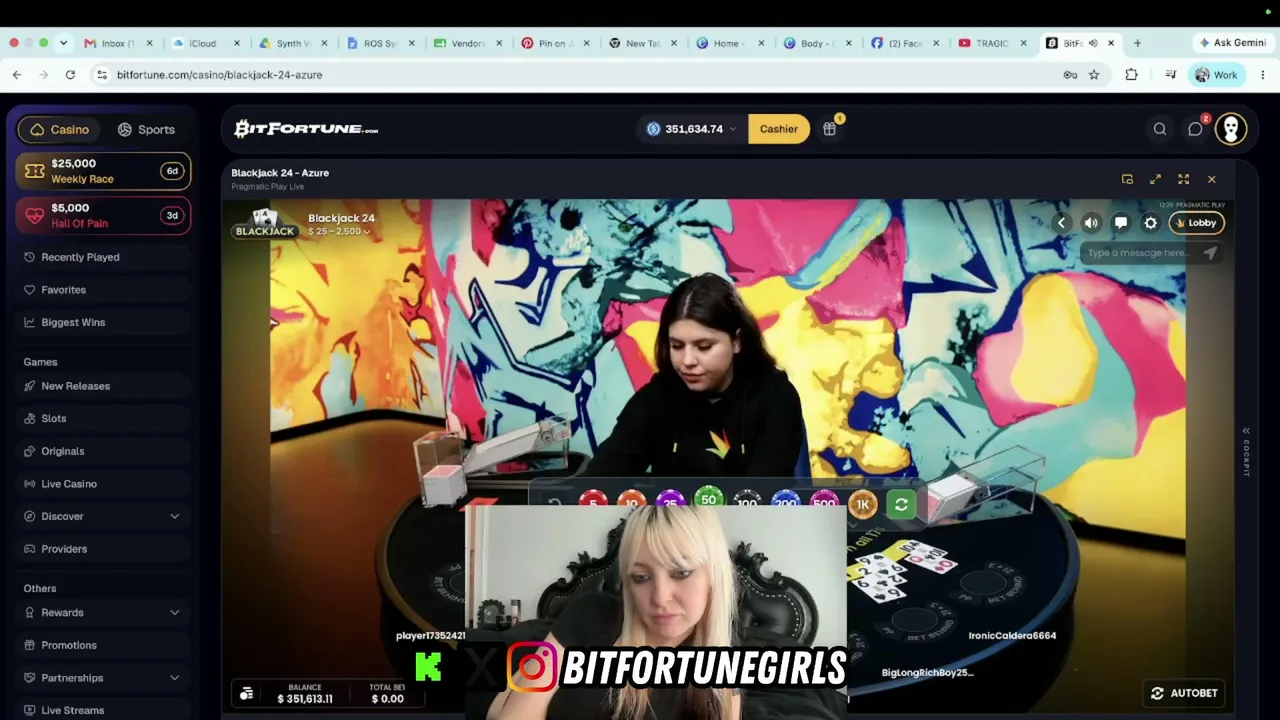Screen dimensions: 1280x720
Task: Open in-game settings gear
Action: 1151,223
